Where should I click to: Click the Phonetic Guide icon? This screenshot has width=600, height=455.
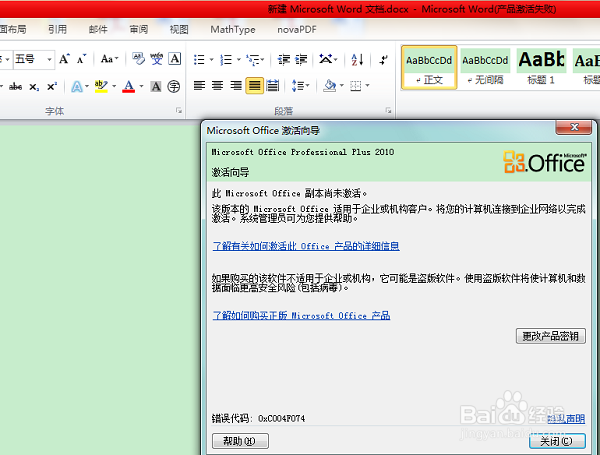point(157,59)
